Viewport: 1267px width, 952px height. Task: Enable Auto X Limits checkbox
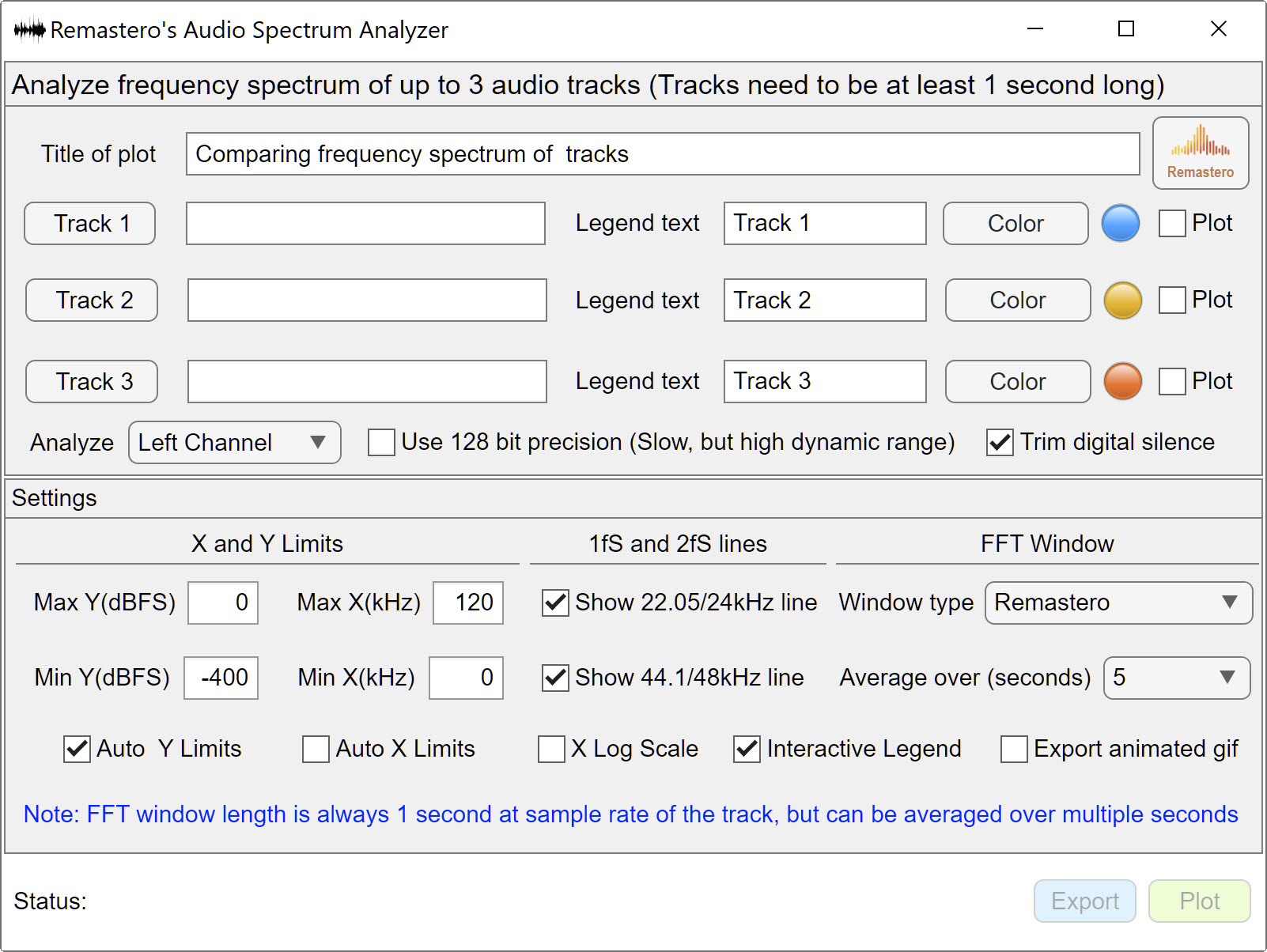(316, 749)
